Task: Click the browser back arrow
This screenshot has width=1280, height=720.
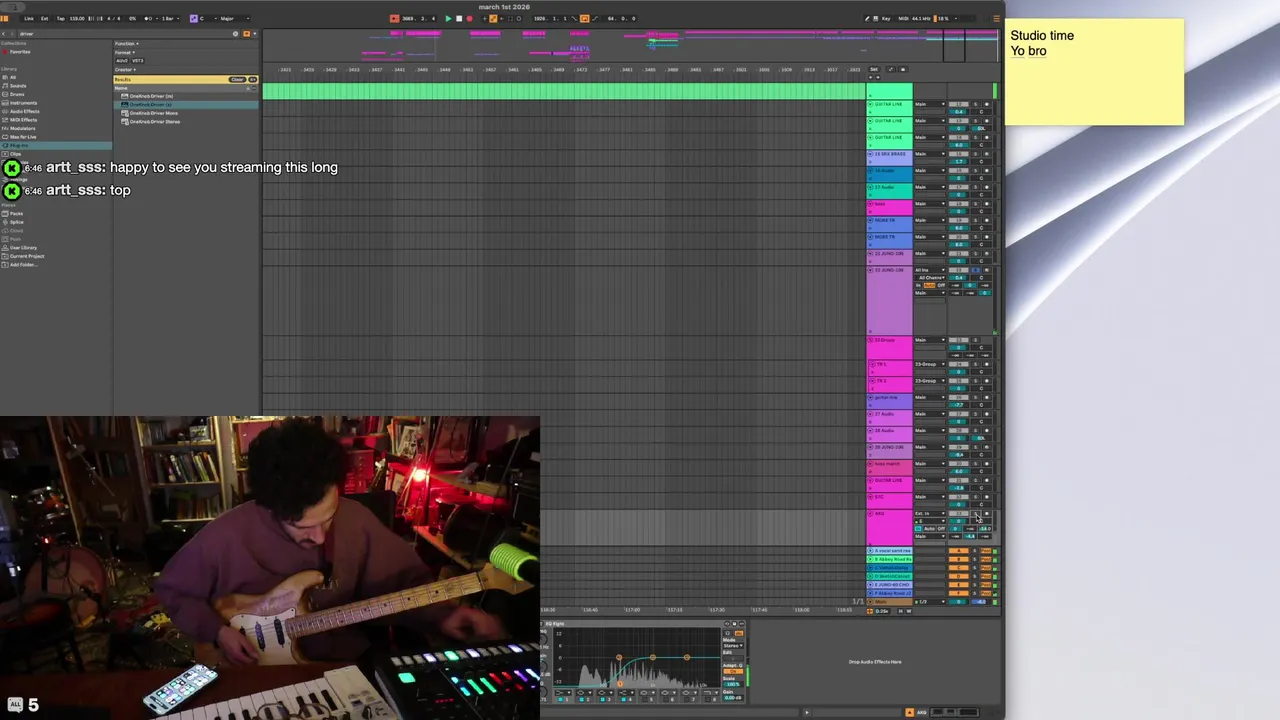Action: point(4,34)
